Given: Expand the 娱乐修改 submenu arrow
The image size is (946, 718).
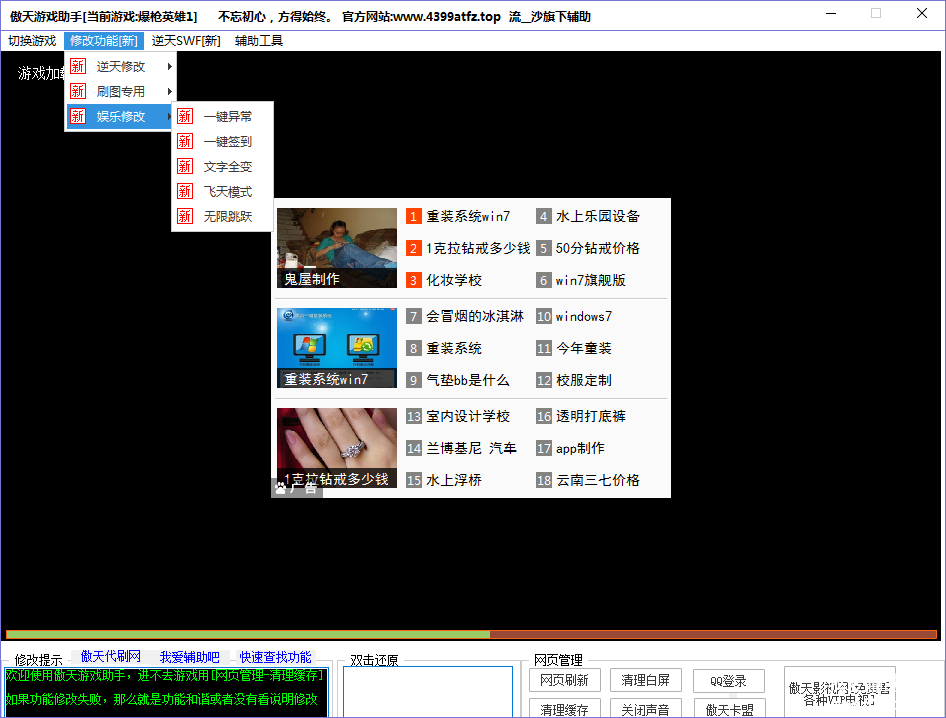Looking at the screenshot, I should [169, 116].
